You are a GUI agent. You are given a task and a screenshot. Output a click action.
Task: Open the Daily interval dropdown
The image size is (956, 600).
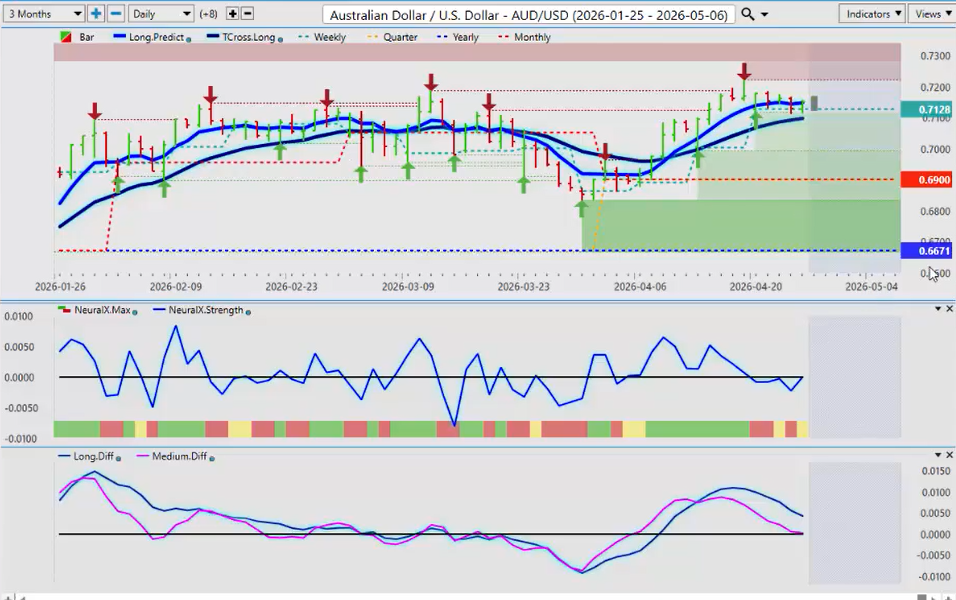[160, 14]
